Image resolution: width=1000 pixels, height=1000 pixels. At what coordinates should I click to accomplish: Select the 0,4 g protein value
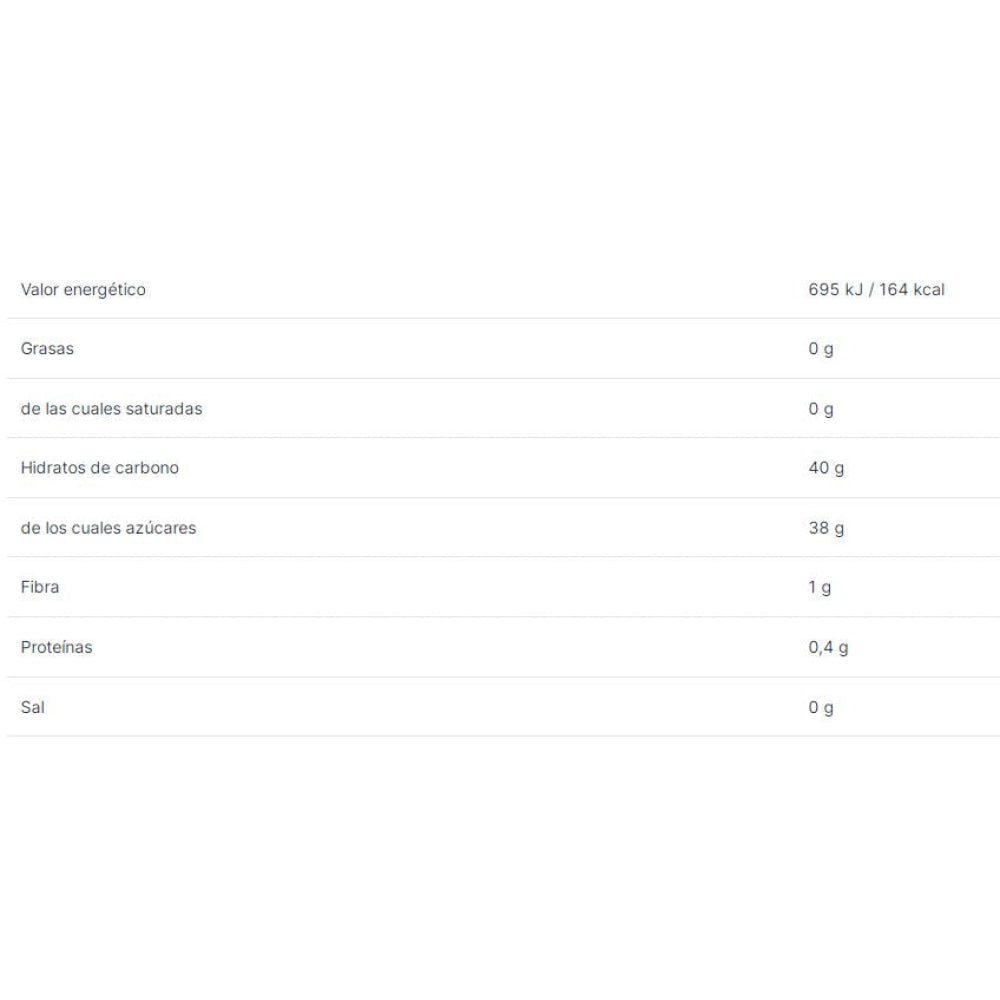click(828, 647)
